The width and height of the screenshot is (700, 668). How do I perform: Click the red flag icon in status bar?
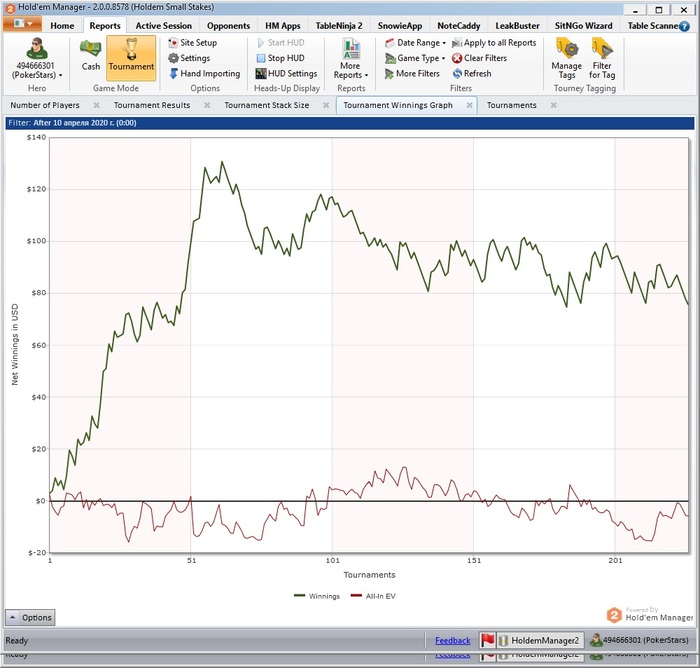click(x=488, y=640)
